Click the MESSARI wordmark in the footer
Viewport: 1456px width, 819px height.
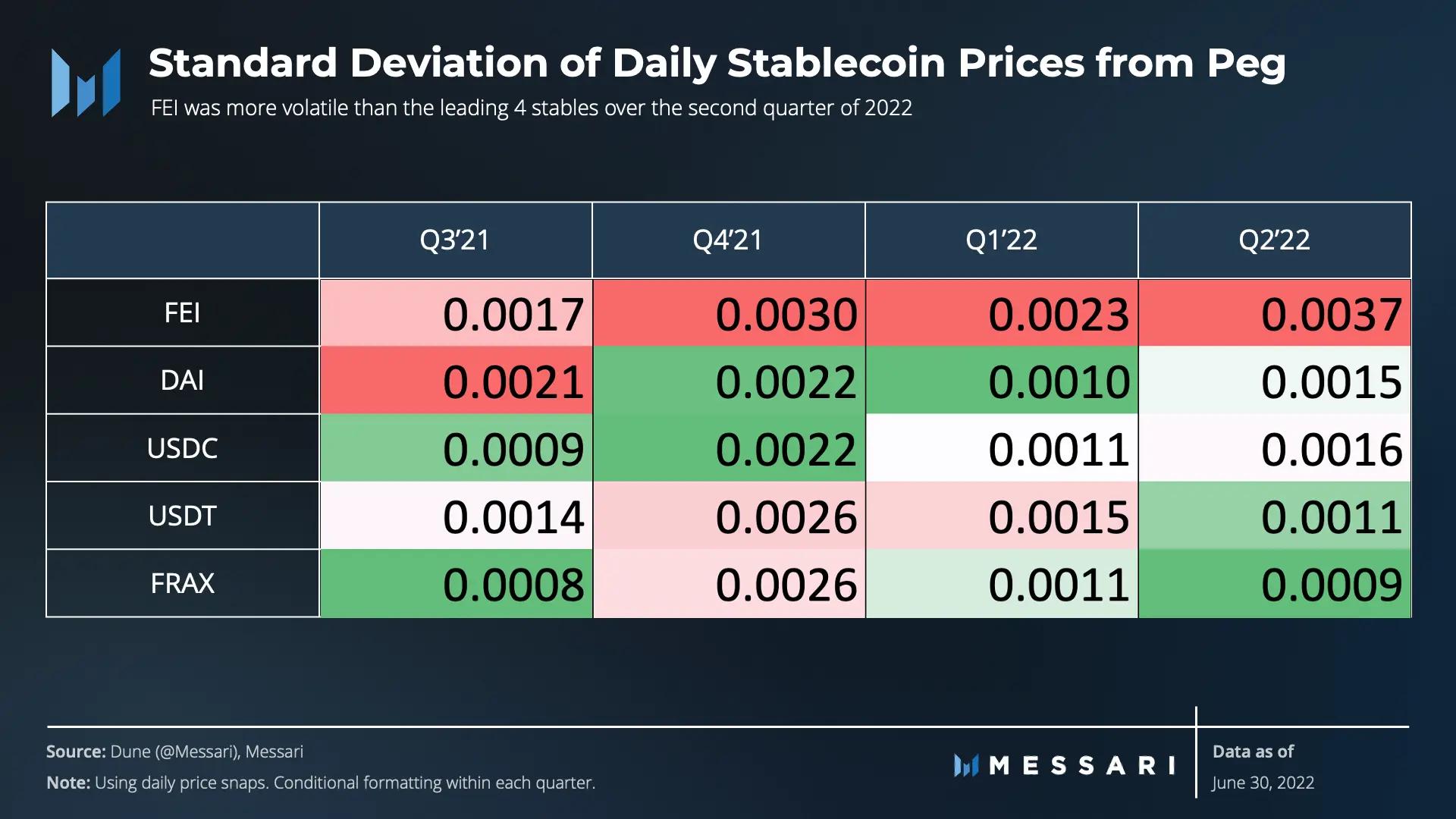1082,765
